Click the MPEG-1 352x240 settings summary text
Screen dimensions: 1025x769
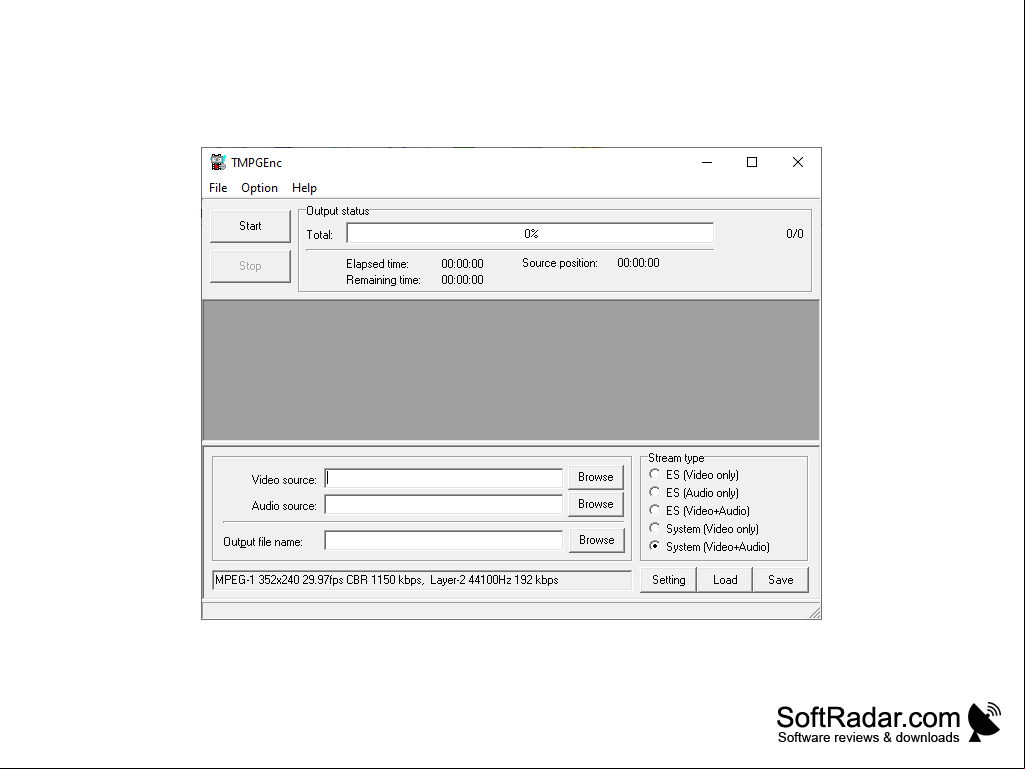pos(386,580)
